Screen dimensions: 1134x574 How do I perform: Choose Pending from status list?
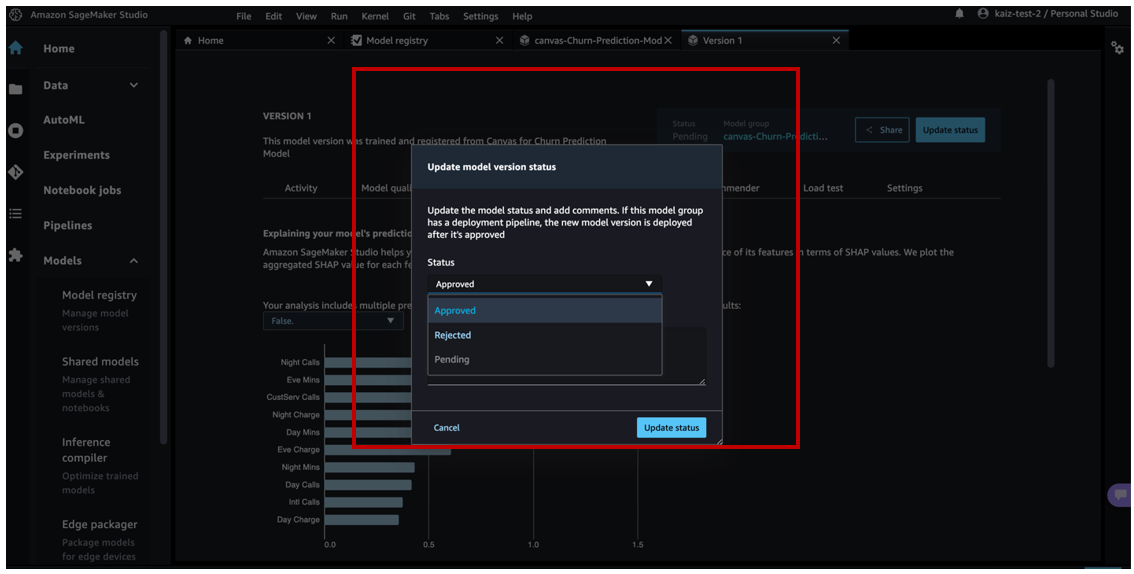pyautogui.click(x=545, y=359)
